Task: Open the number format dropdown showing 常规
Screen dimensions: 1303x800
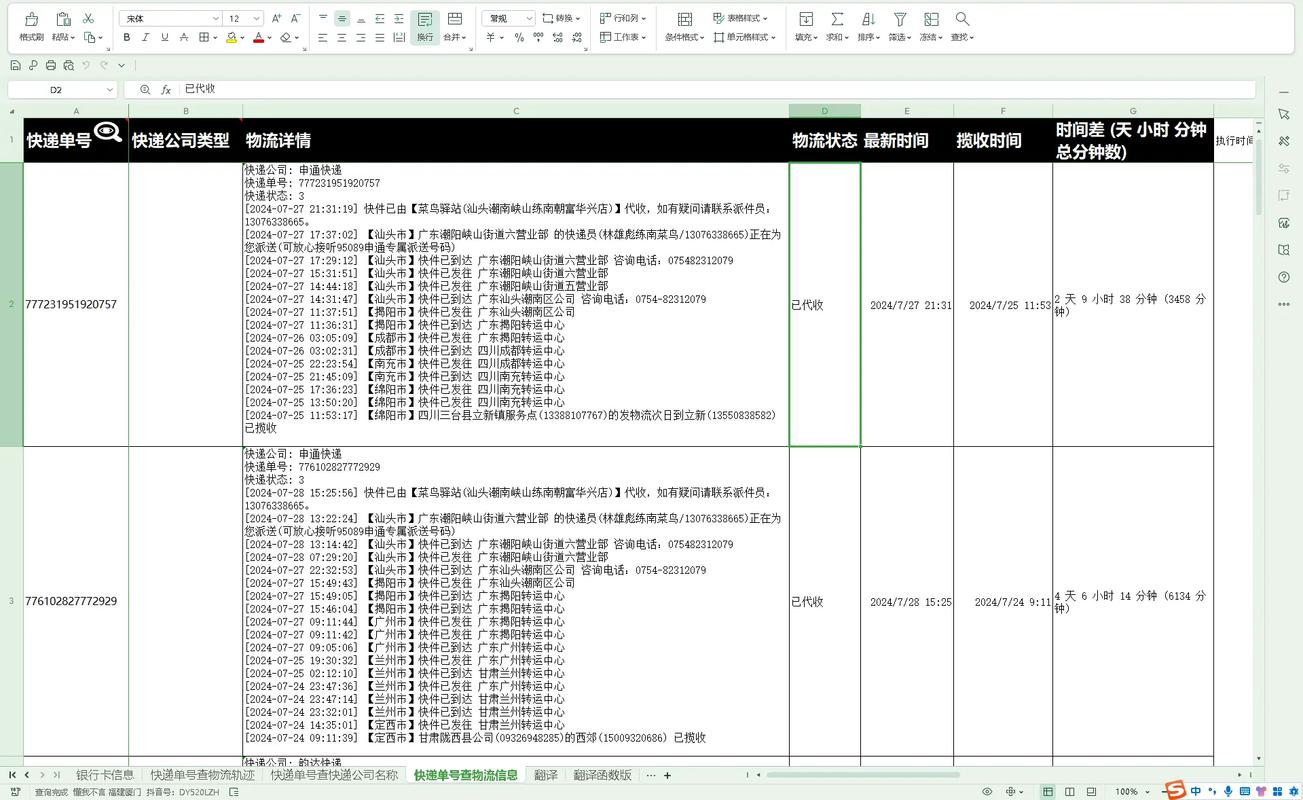Action: [507, 17]
